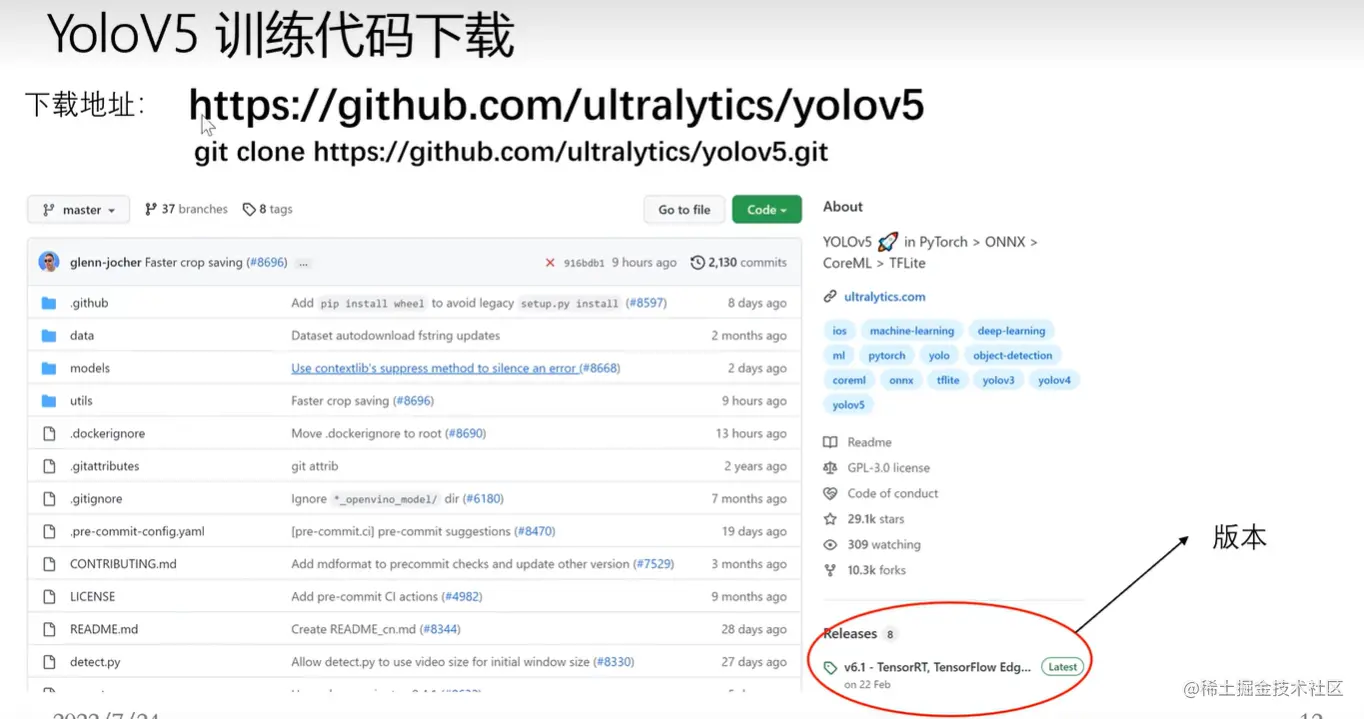Click the link chain icon beside ultralytics.com

[x=830, y=297]
